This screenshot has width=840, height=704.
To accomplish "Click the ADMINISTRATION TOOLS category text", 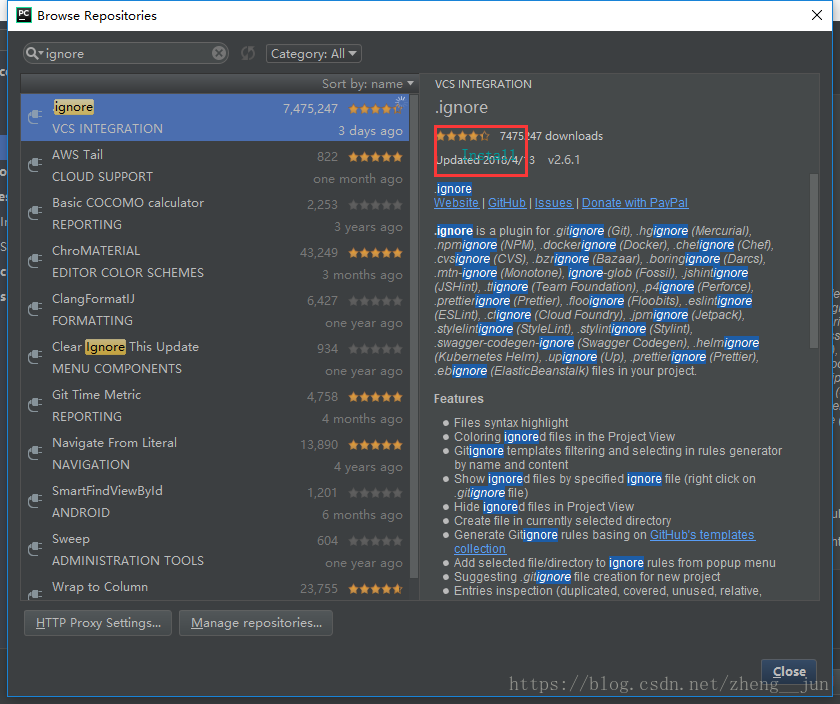I will [128, 560].
